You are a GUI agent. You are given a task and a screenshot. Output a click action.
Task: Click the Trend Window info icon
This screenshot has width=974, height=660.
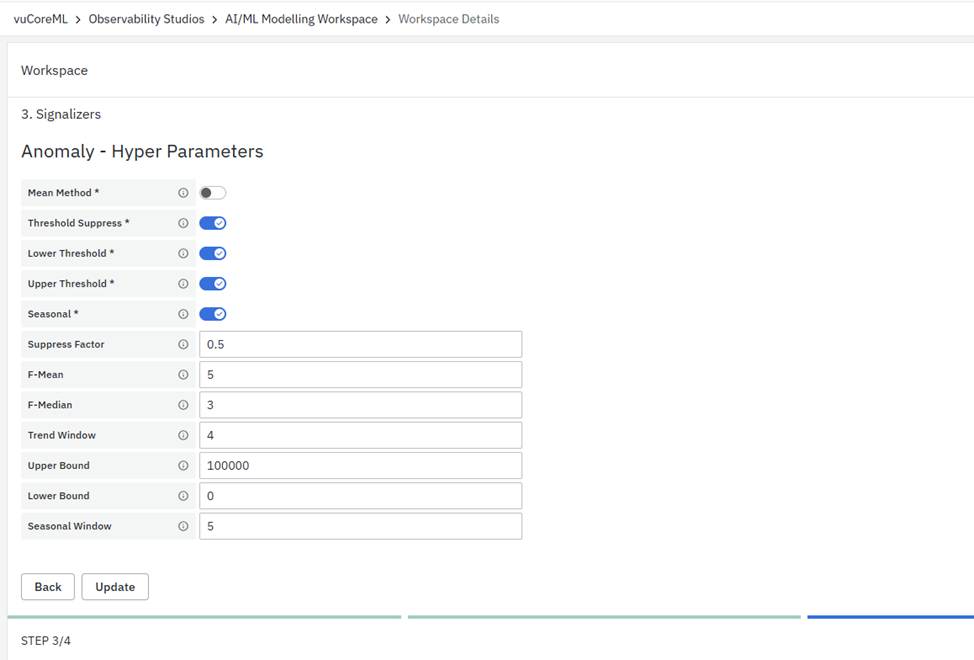point(183,436)
